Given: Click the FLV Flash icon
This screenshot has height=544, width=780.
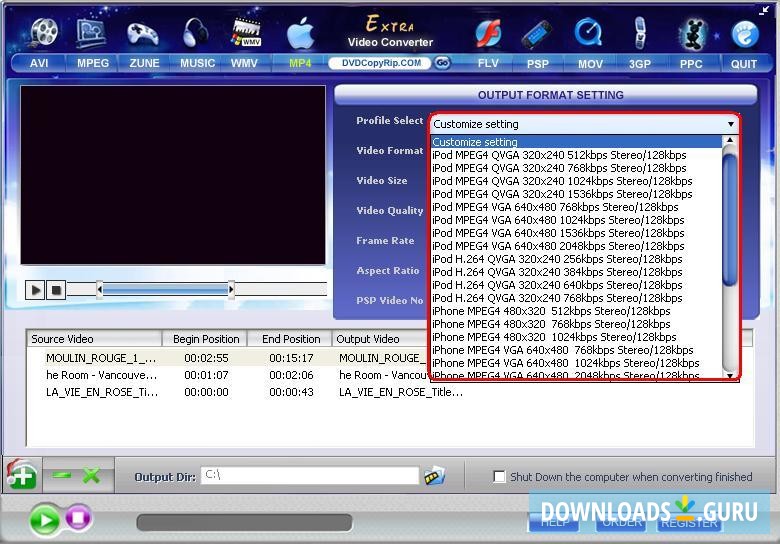Looking at the screenshot, I should (x=488, y=34).
